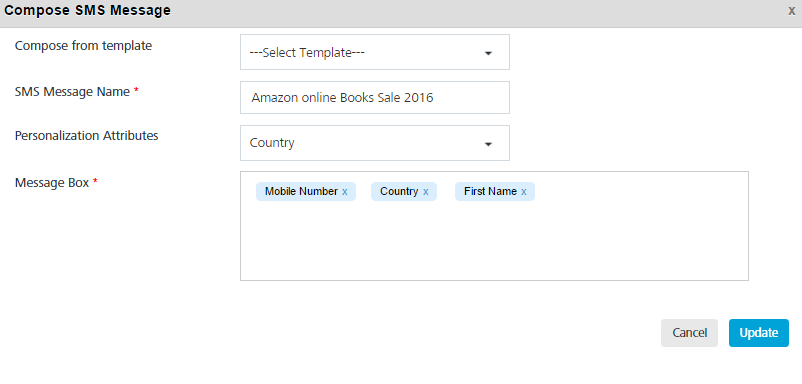The height and width of the screenshot is (384, 802).
Task: Click the Update button
Action: pyautogui.click(x=759, y=333)
